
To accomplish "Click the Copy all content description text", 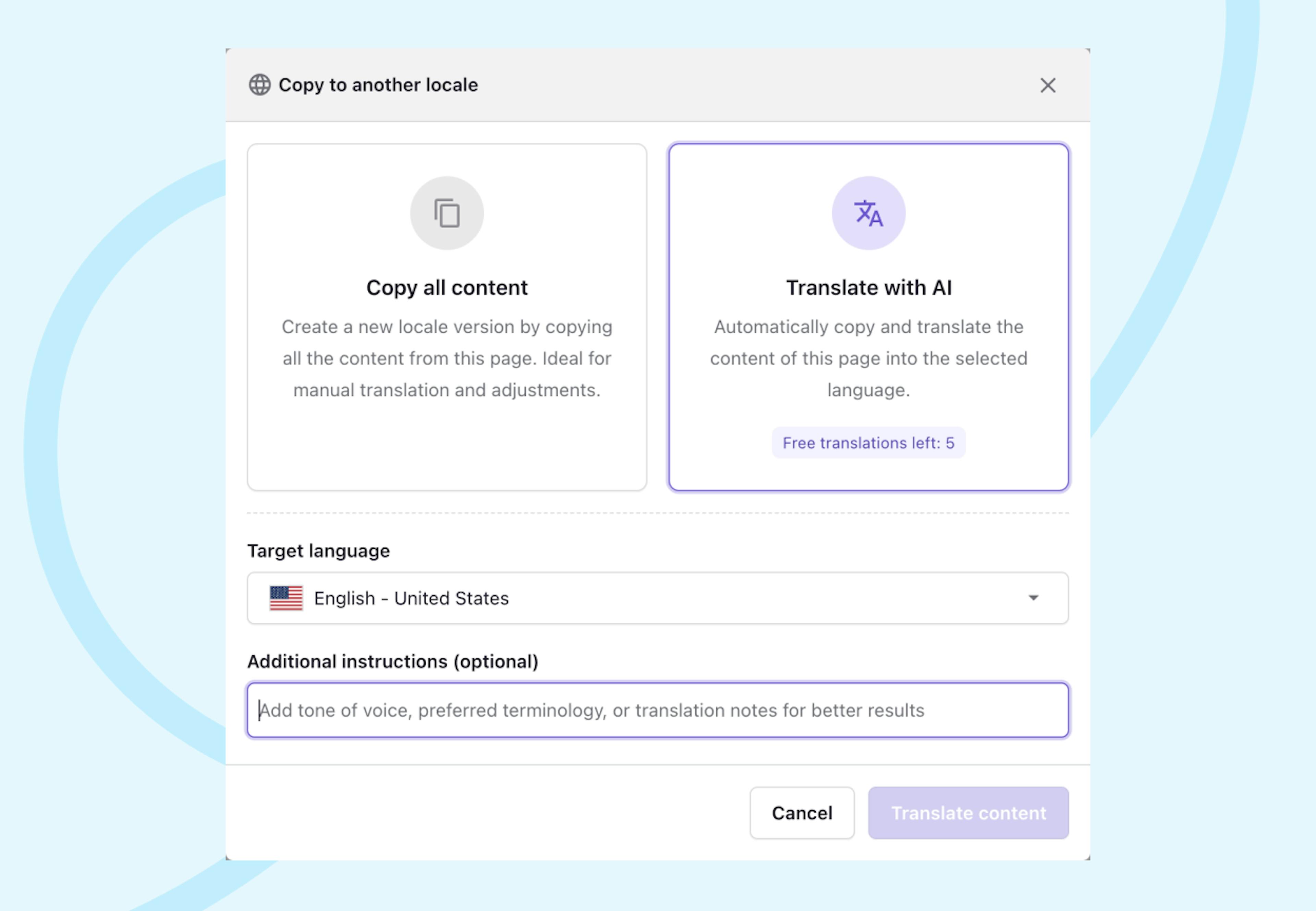I will point(447,359).
